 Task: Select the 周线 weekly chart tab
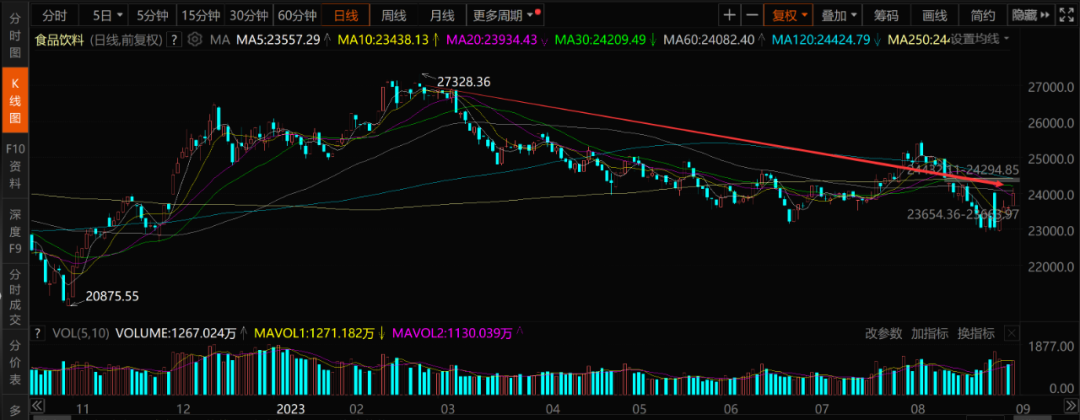point(394,15)
